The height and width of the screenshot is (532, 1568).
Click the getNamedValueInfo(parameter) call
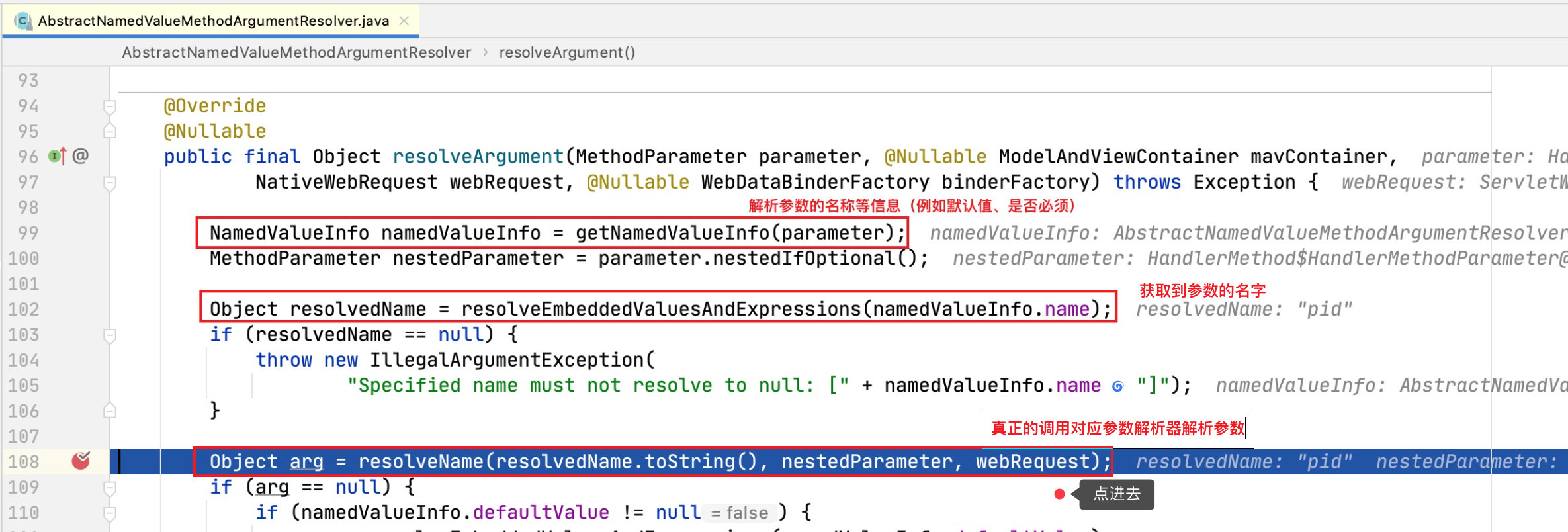(x=734, y=233)
